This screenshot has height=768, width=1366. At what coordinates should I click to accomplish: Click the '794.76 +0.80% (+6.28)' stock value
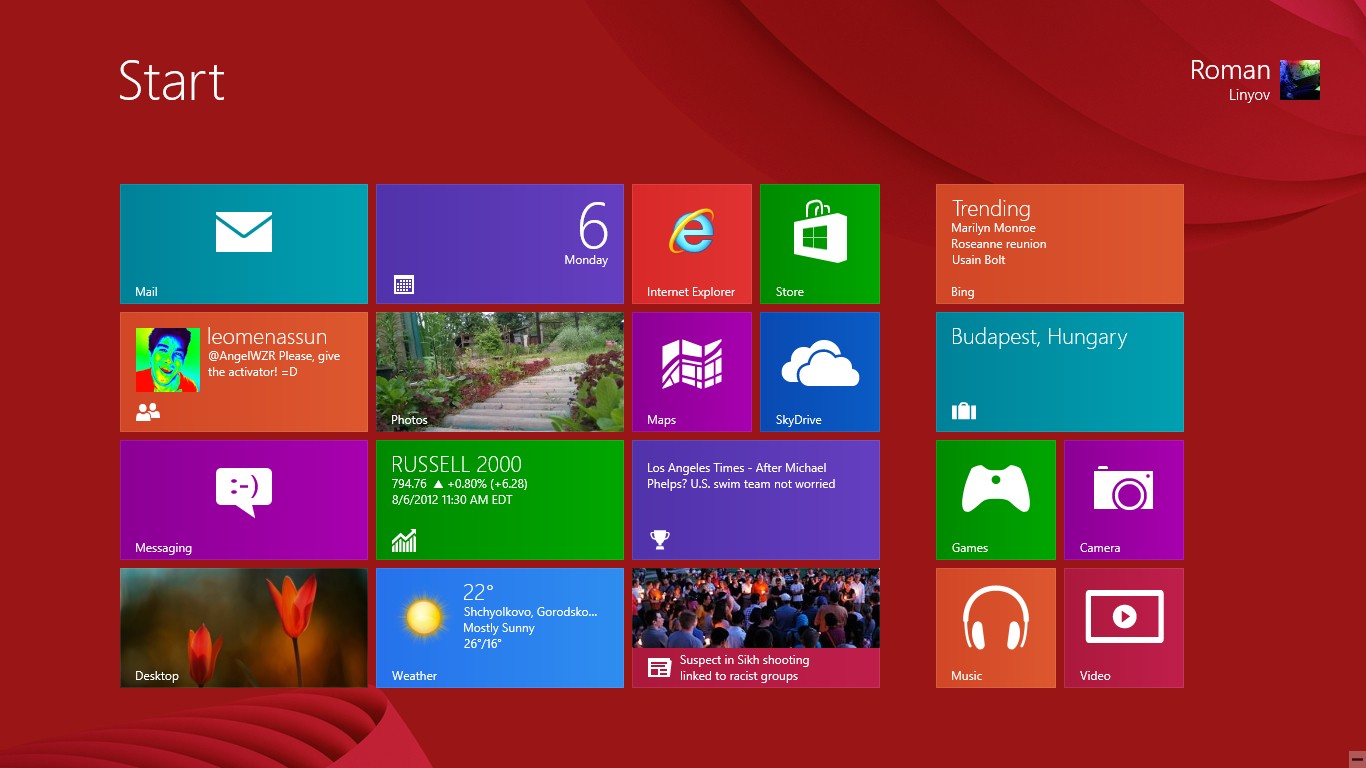[x=459, y=484]
